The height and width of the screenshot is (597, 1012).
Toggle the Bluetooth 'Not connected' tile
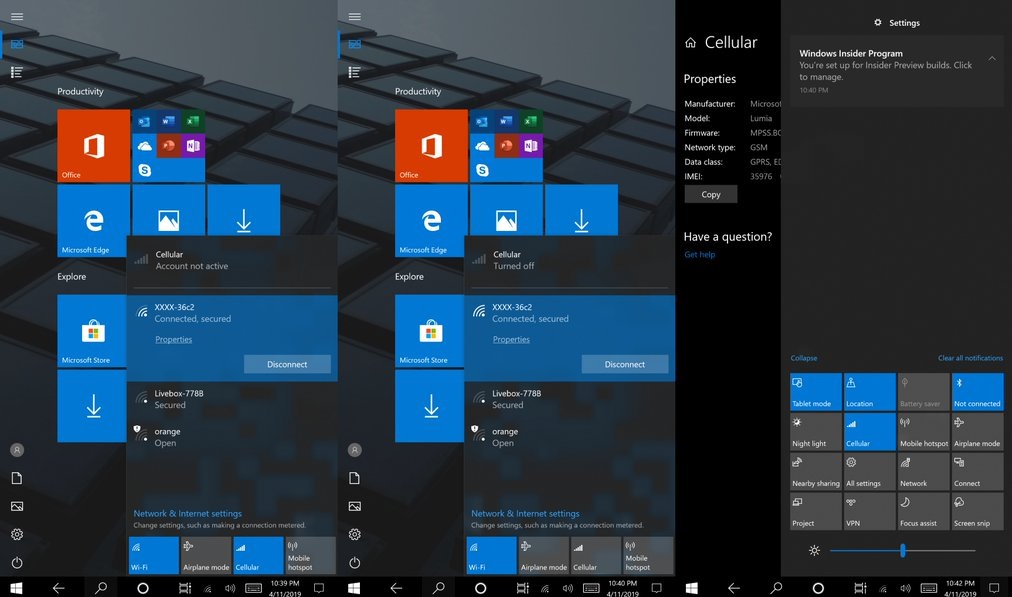[x=977, y=391]
